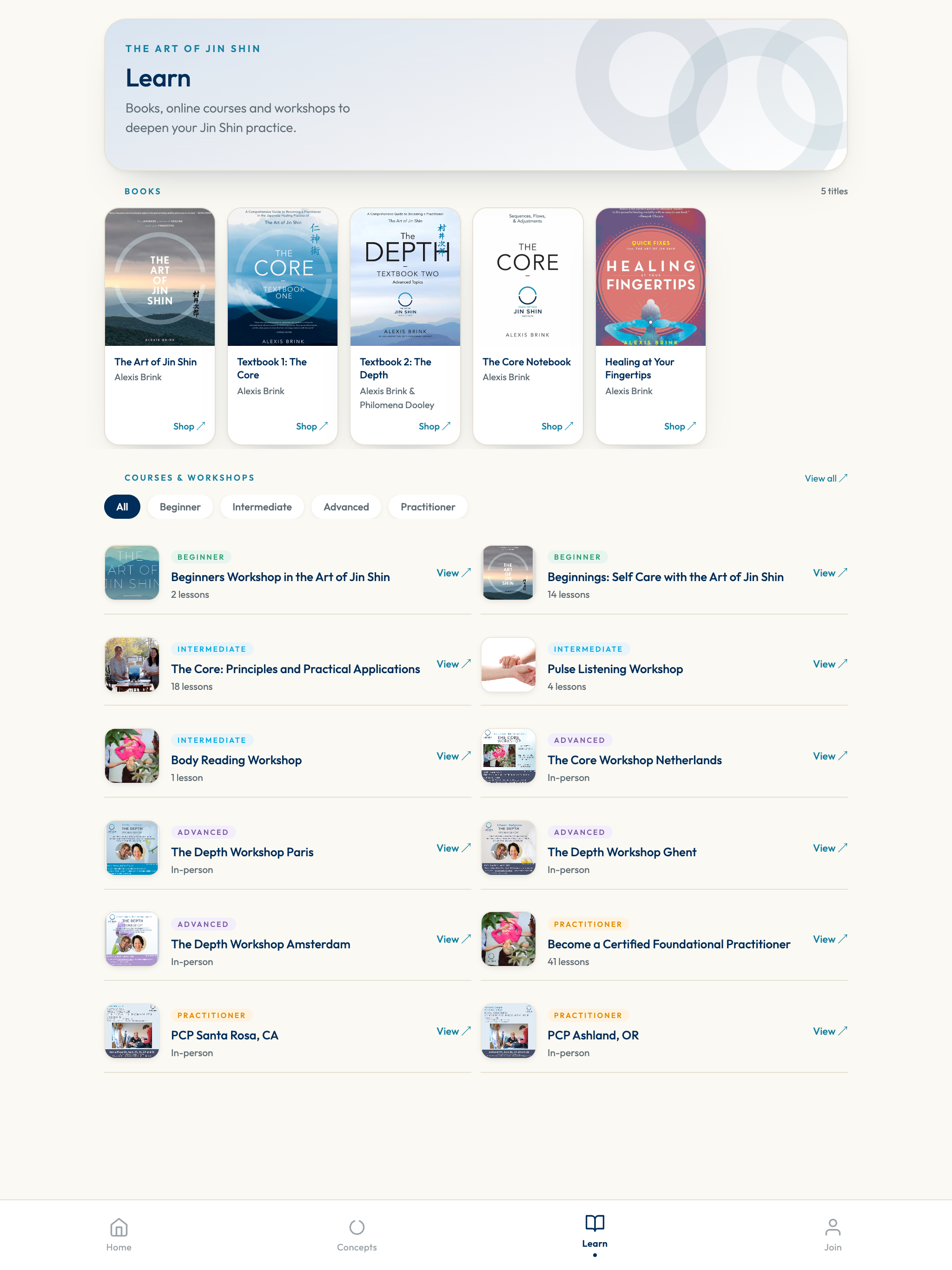Click the '5 titles' count
The height and width of the screenshot is (1270, 952).
(834, 191)
